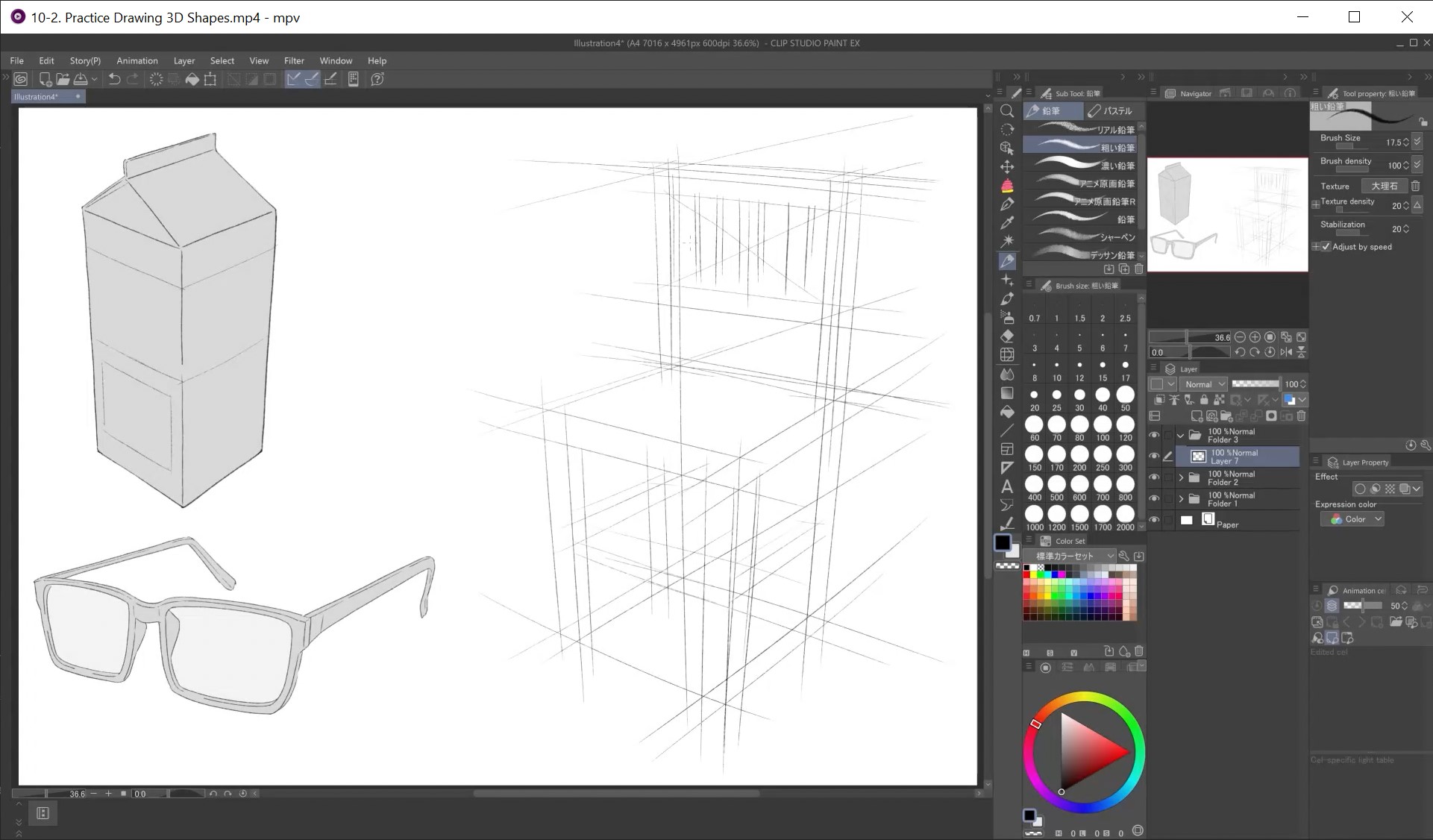Open the support question mark icon
This screenshot has width=1433, height=840.
tap(377, 79)
